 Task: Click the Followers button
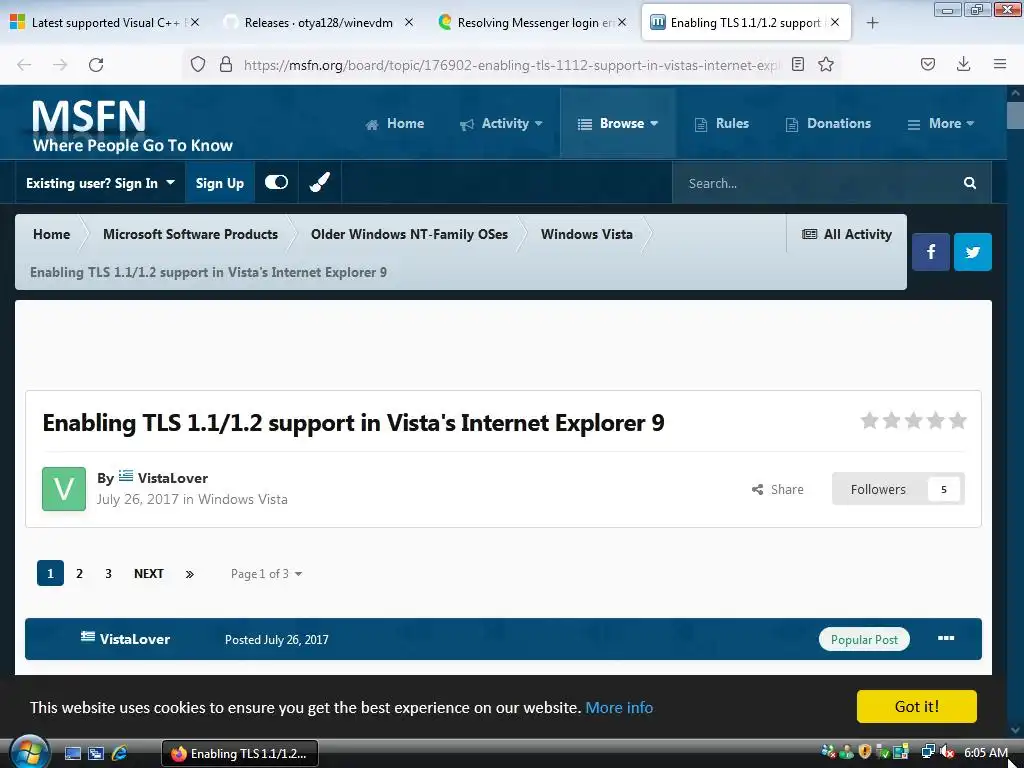coord(898,489)
